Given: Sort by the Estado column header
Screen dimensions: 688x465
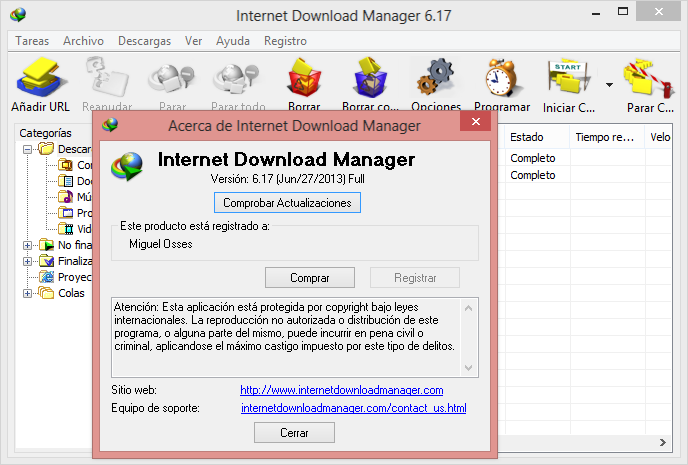Looking at the screenshot, I should click(537, 137).
